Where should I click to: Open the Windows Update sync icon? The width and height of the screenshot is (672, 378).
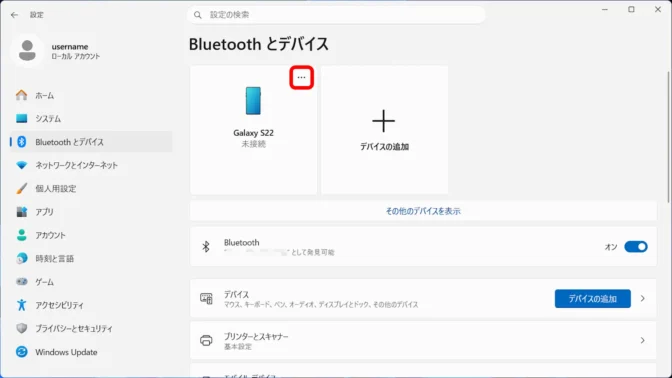pyautogui.click(x=21, y=352)
